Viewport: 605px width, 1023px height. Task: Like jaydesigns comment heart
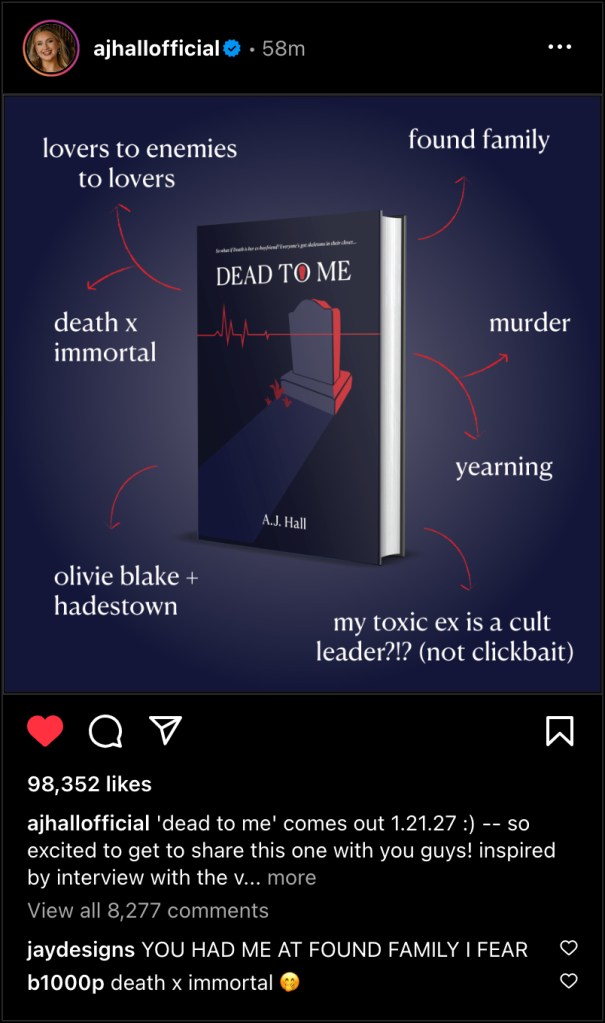tap(569, 947)
